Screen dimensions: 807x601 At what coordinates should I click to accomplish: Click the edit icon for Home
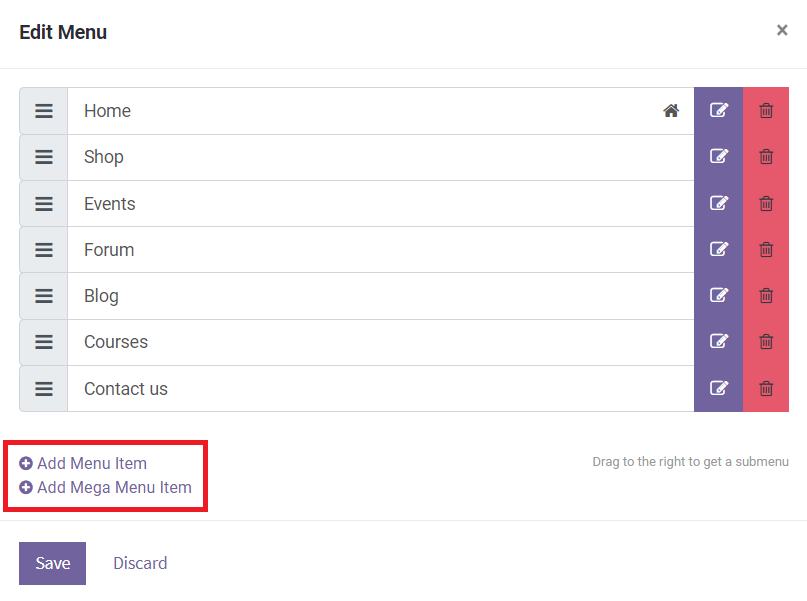pos(718,111)
